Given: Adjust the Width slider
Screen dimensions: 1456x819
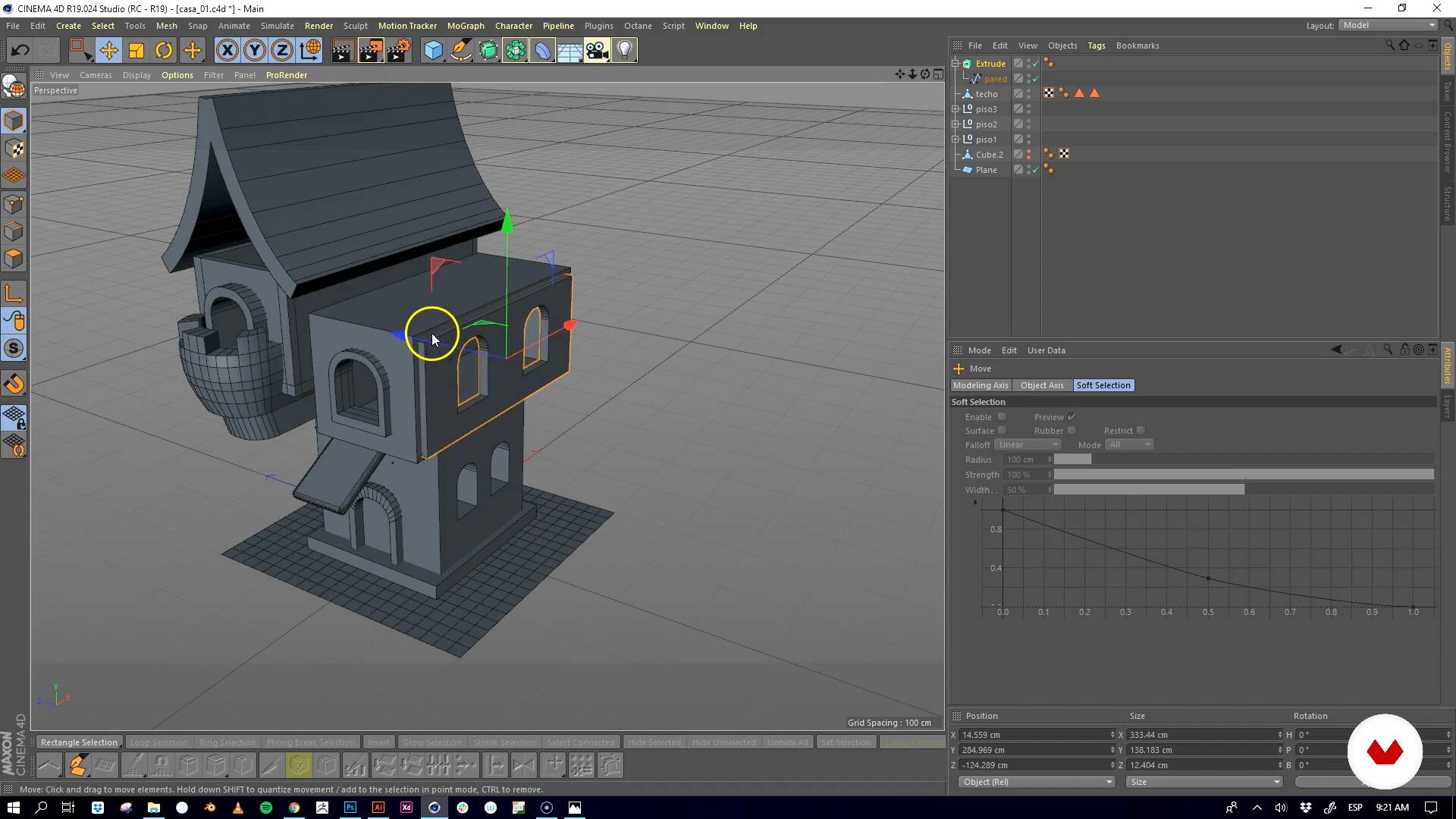Looking at the screenshot, I should coord(1244,490).
